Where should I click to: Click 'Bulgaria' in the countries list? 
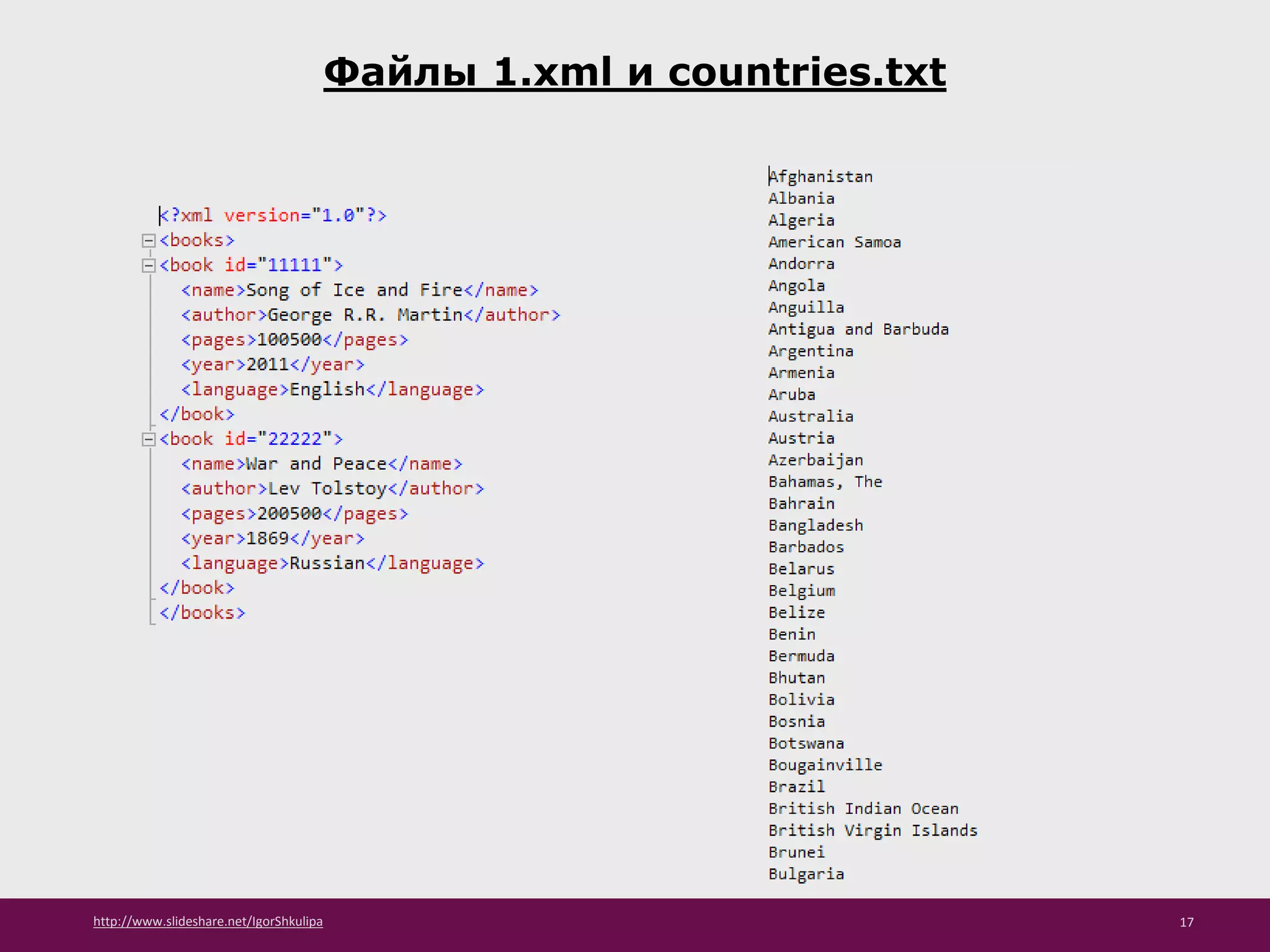point(806,875)
